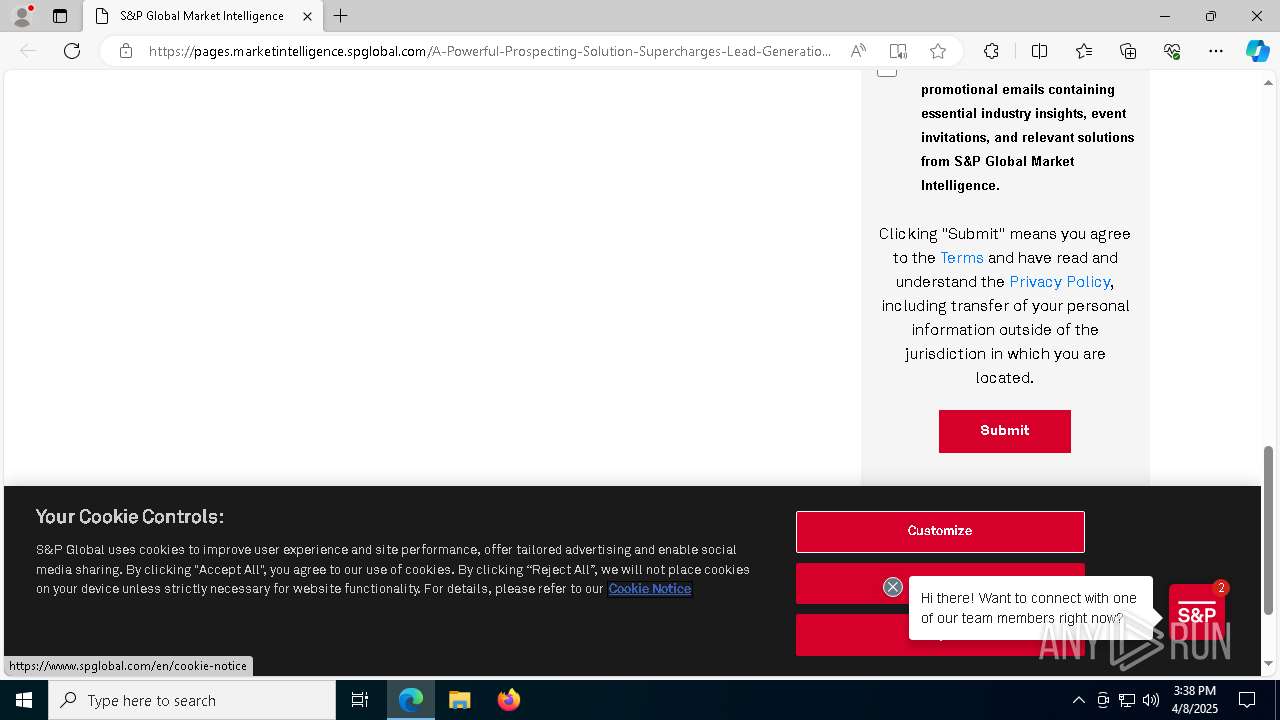Enter Immersive Reader mode
1280x720 pixels.
[x=898, y=51]
